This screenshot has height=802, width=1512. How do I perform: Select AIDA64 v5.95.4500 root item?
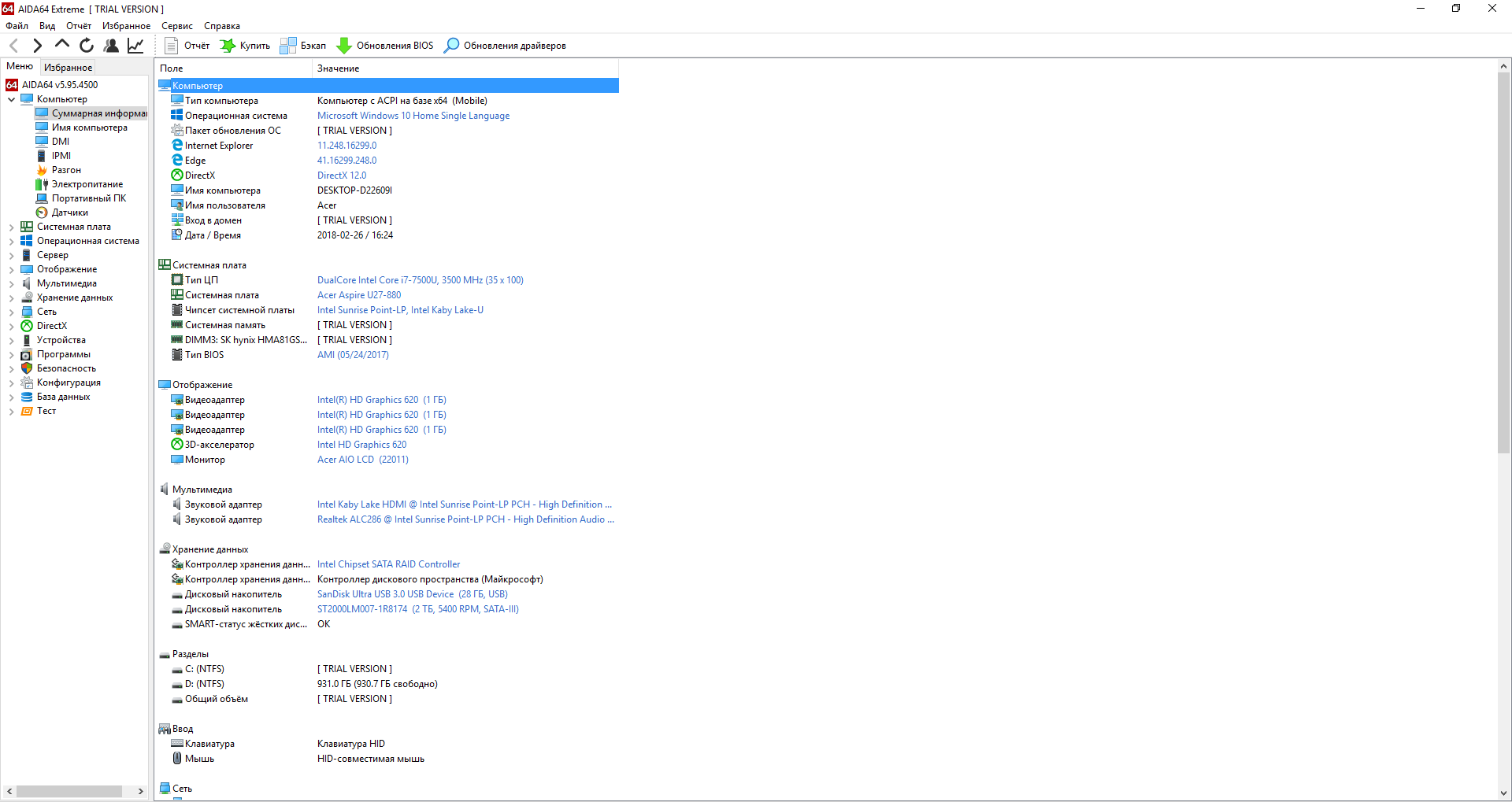click(x=52, y=85)
